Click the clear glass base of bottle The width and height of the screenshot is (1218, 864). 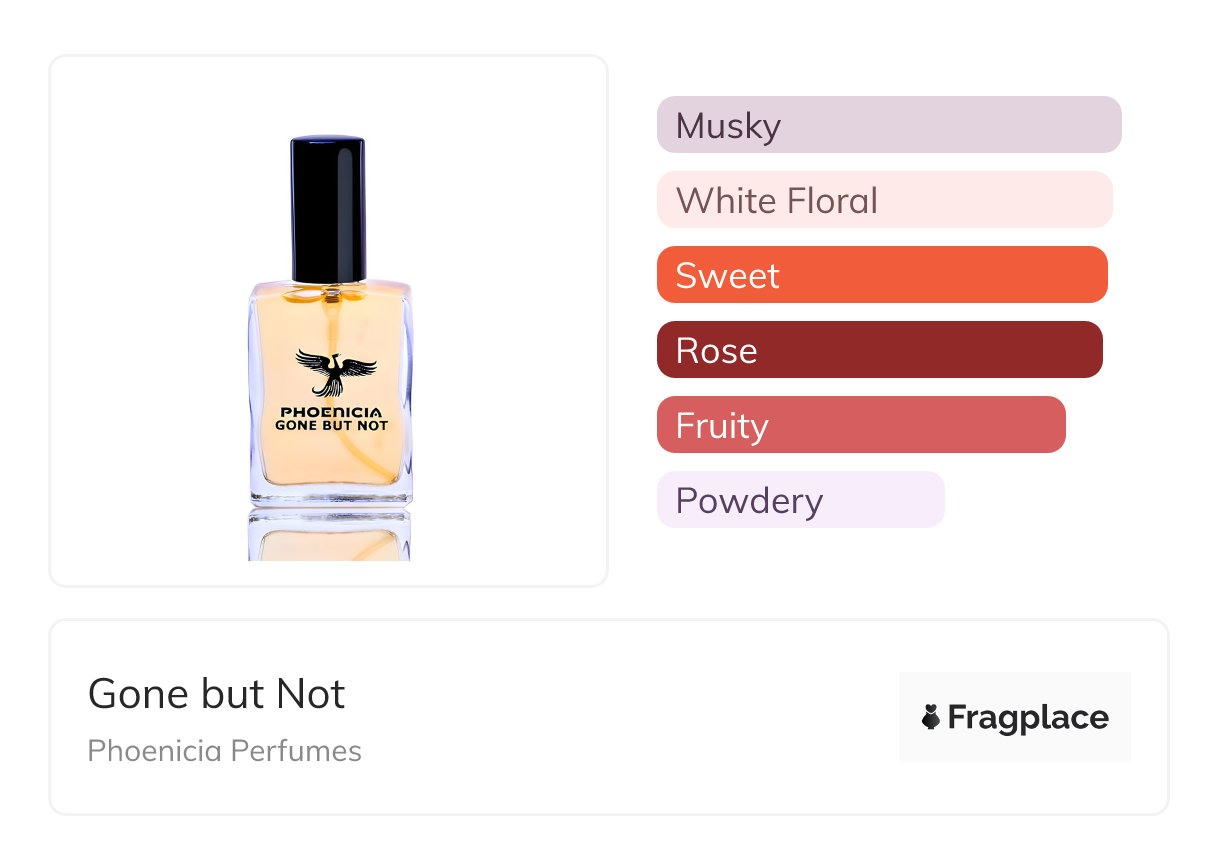pos(329,493)
